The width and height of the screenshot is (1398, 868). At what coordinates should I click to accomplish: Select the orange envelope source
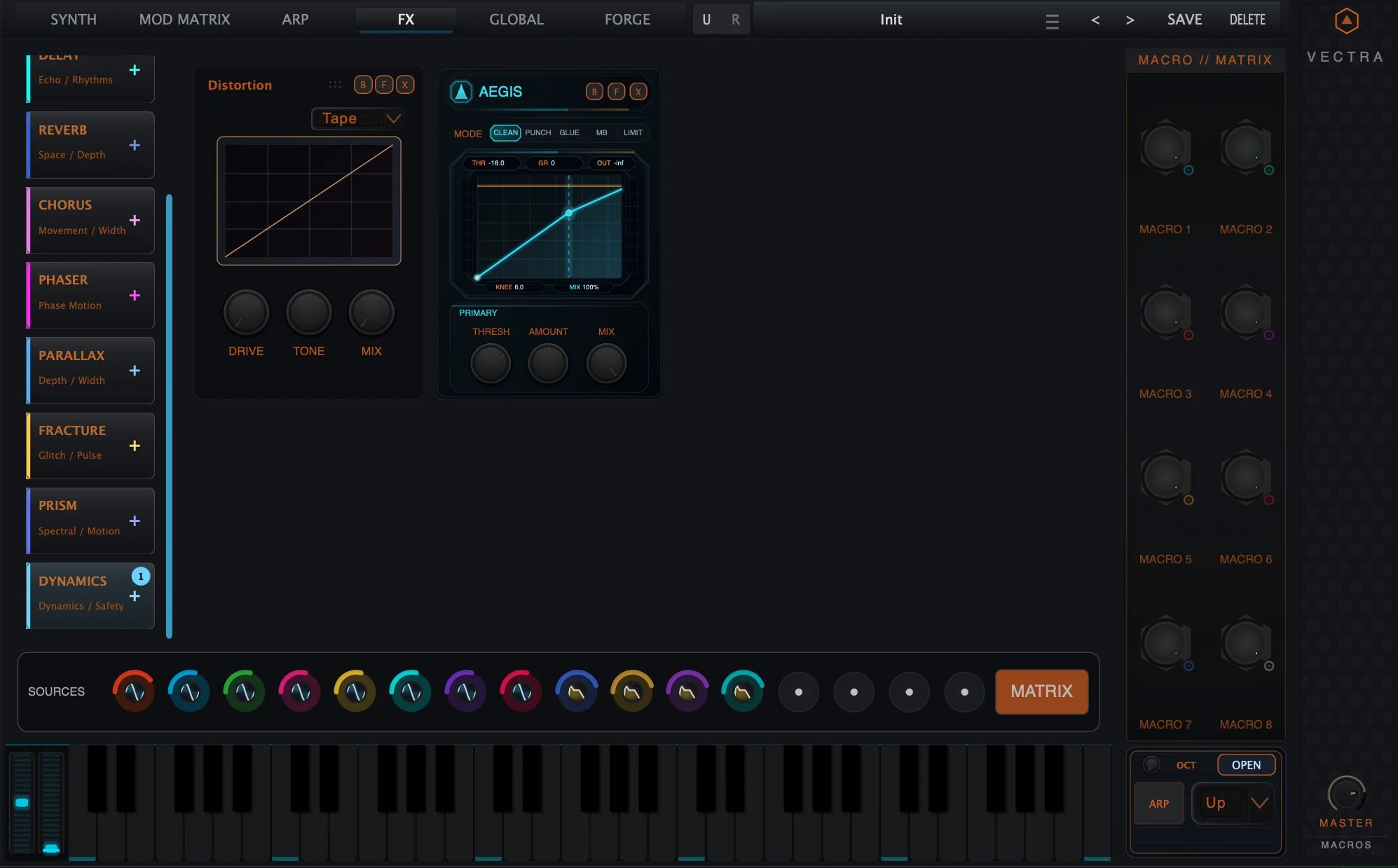point(632,691)
